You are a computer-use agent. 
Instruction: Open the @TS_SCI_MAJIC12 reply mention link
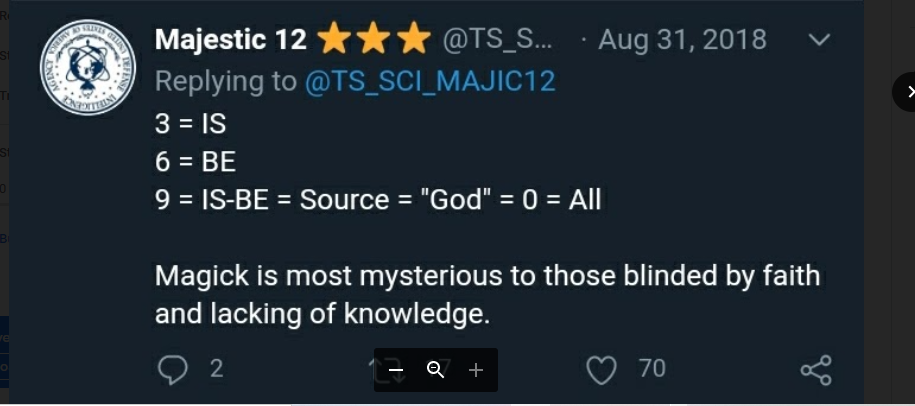(x=429, y=81)
